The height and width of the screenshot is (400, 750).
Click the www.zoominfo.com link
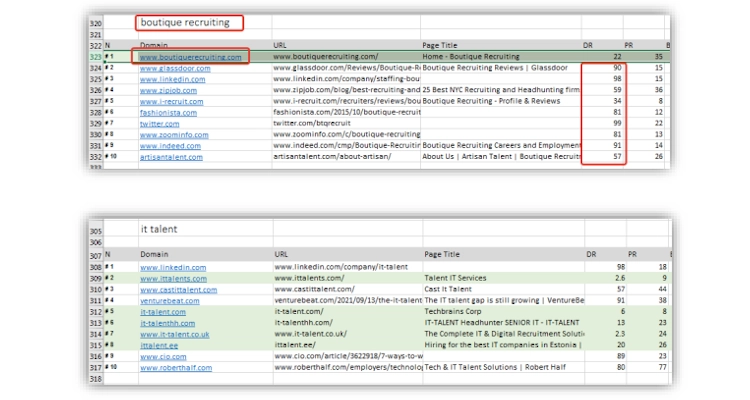(174, 134)
